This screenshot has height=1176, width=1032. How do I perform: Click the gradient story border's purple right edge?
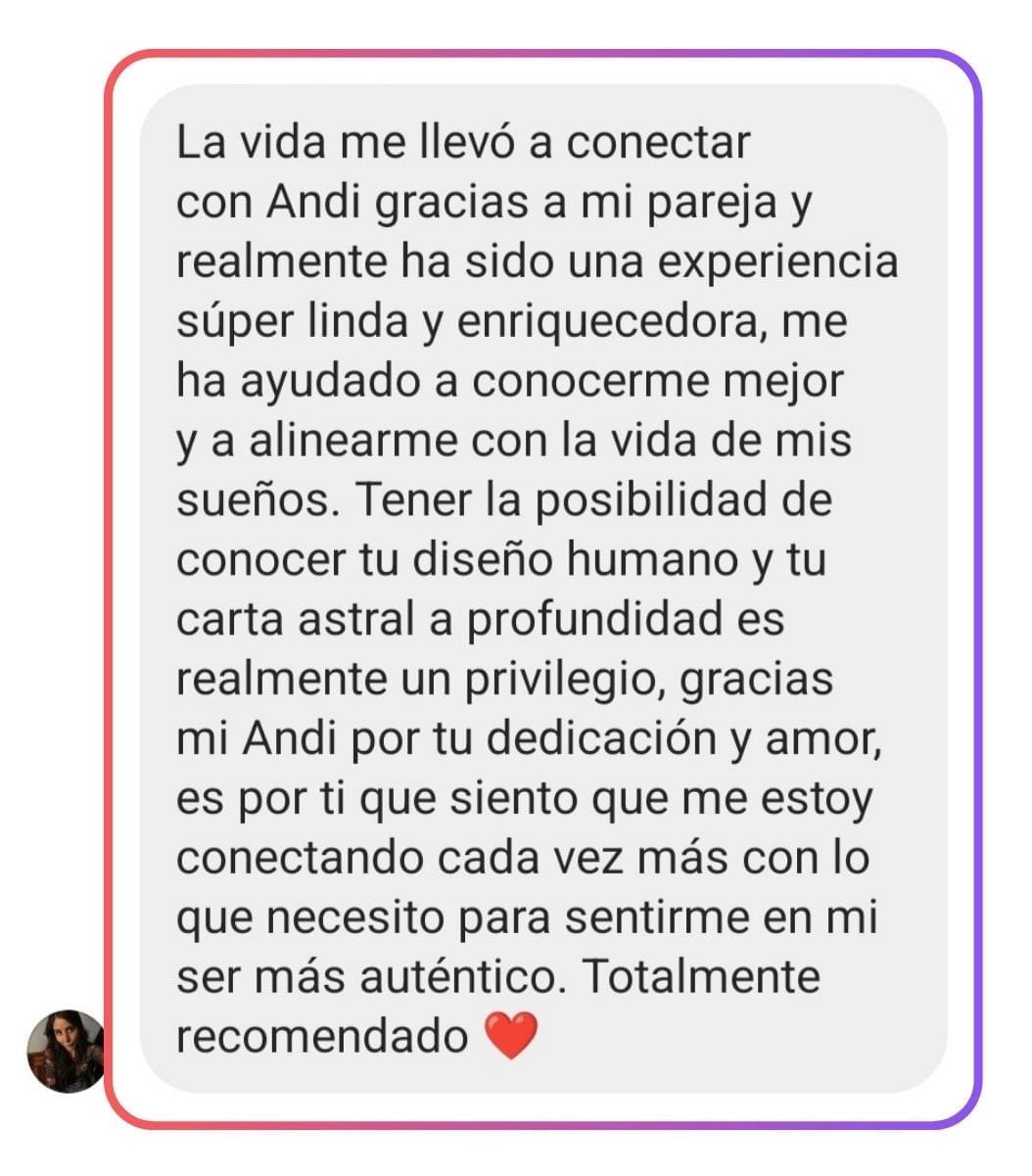coord(976,588)
